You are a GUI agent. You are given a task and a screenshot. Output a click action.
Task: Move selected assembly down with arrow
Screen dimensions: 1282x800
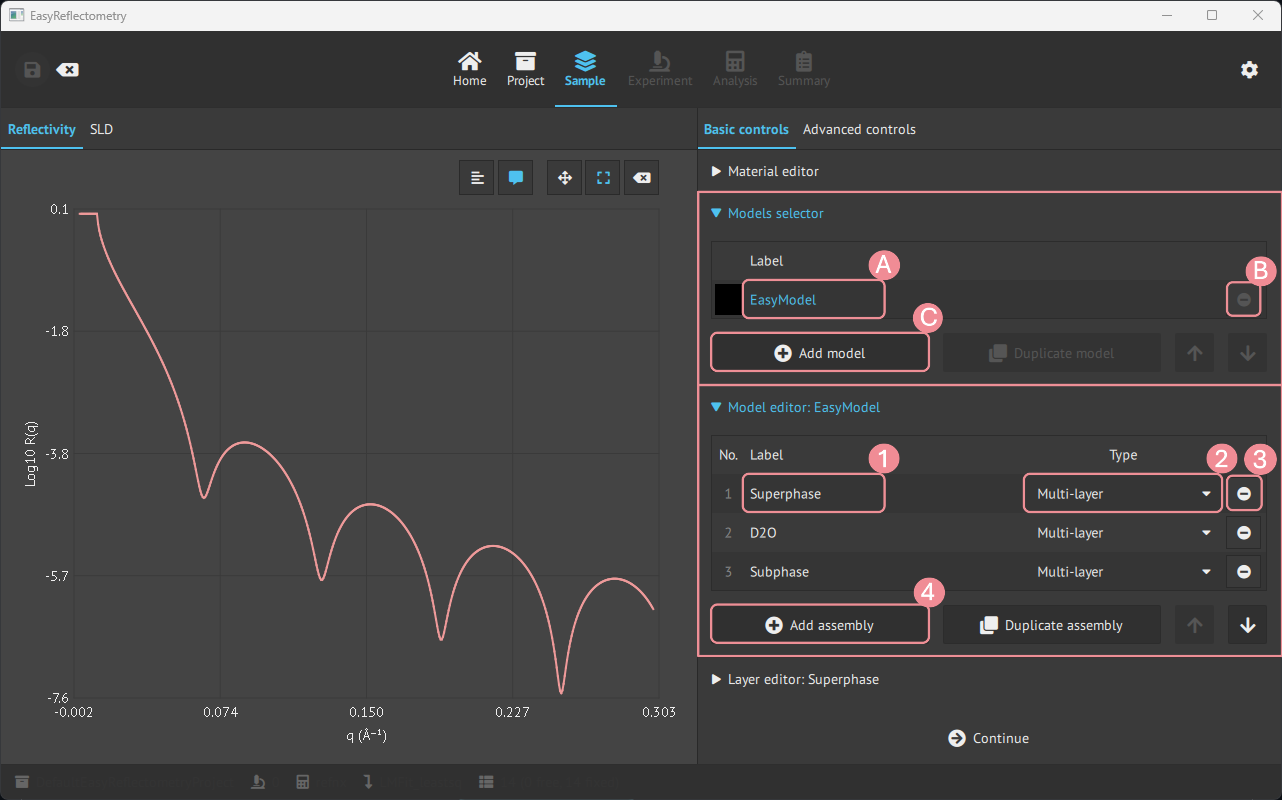pyautogui.click(x=1247, y=625)
